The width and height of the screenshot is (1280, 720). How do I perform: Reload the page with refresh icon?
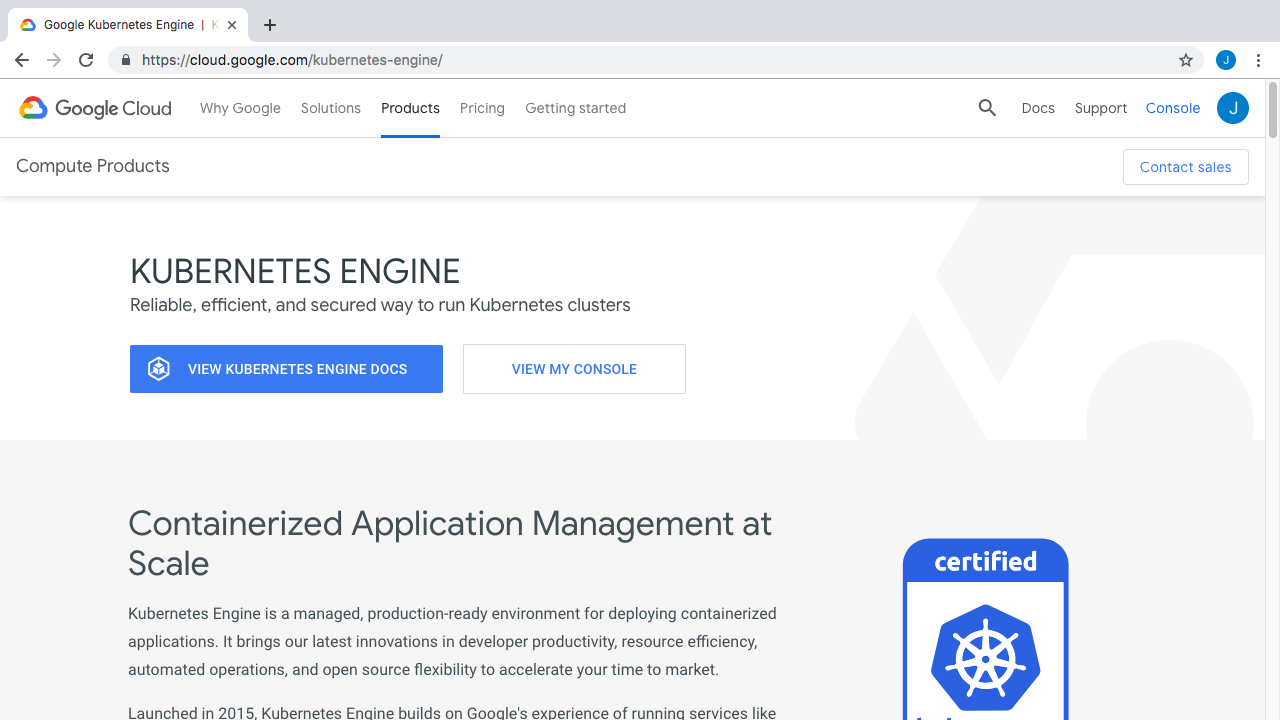click(x=86, y=60)
